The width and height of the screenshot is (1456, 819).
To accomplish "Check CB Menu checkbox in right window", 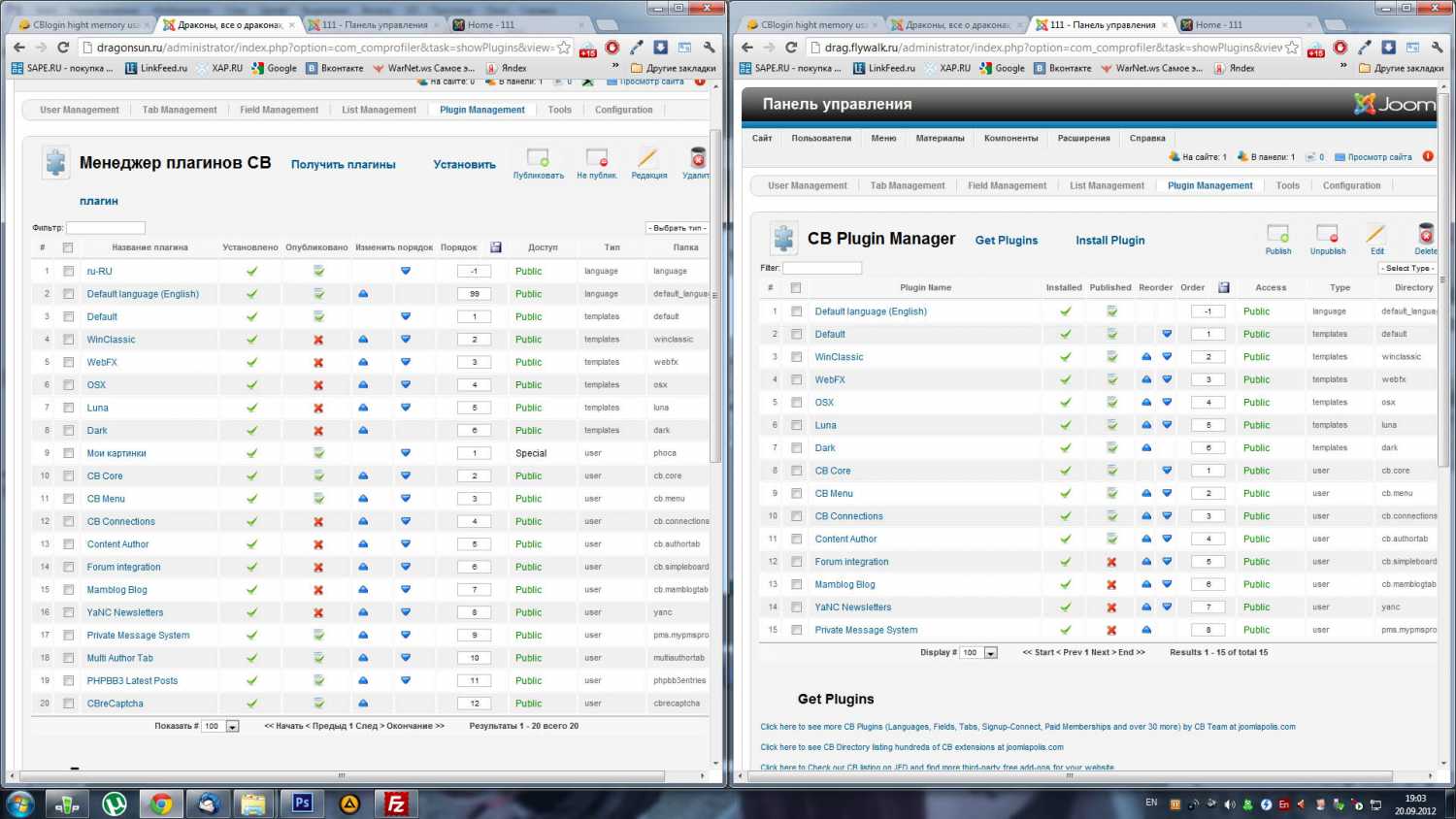I will pos(796,494).
